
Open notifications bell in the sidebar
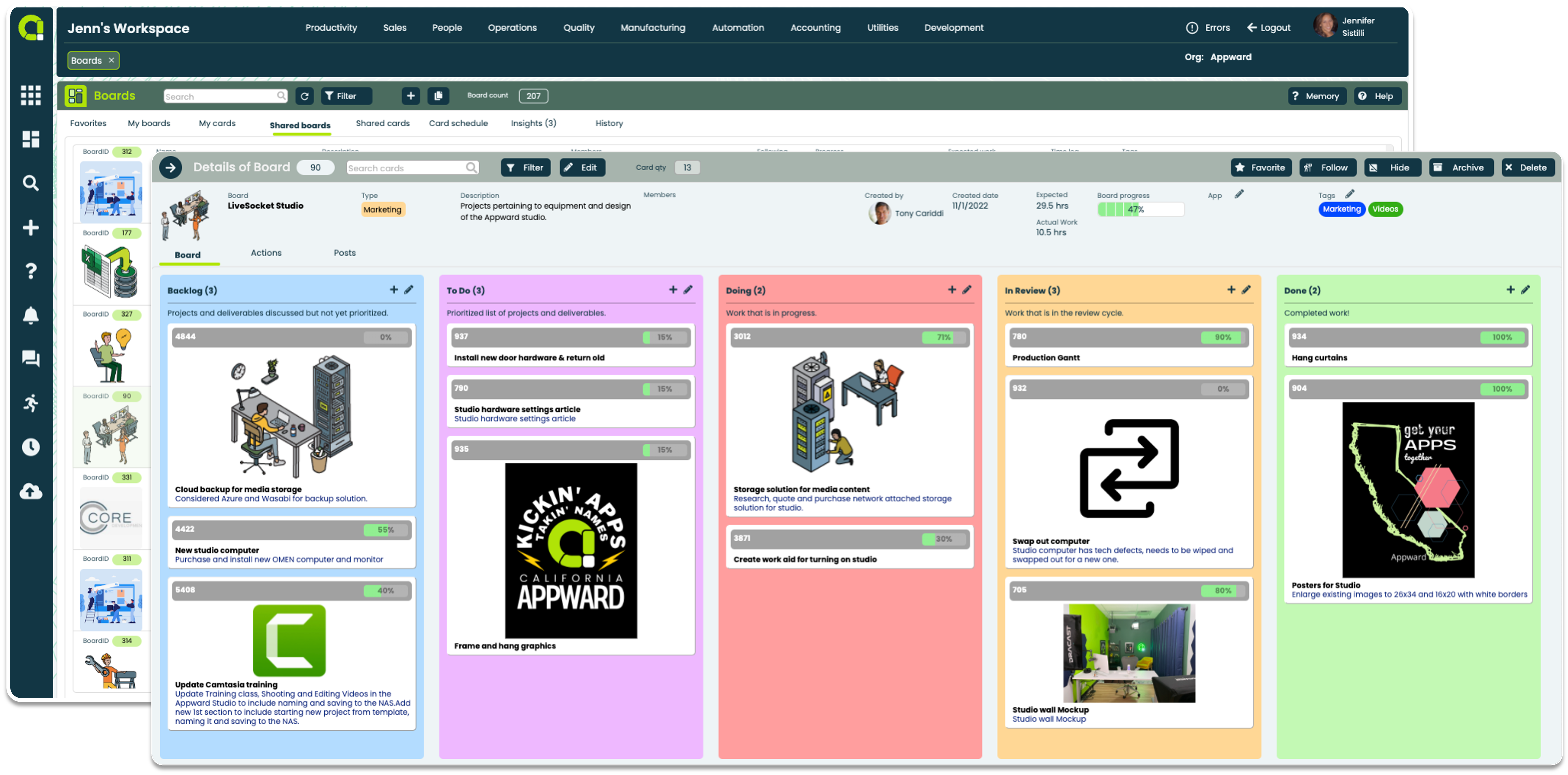pos(31,315)
